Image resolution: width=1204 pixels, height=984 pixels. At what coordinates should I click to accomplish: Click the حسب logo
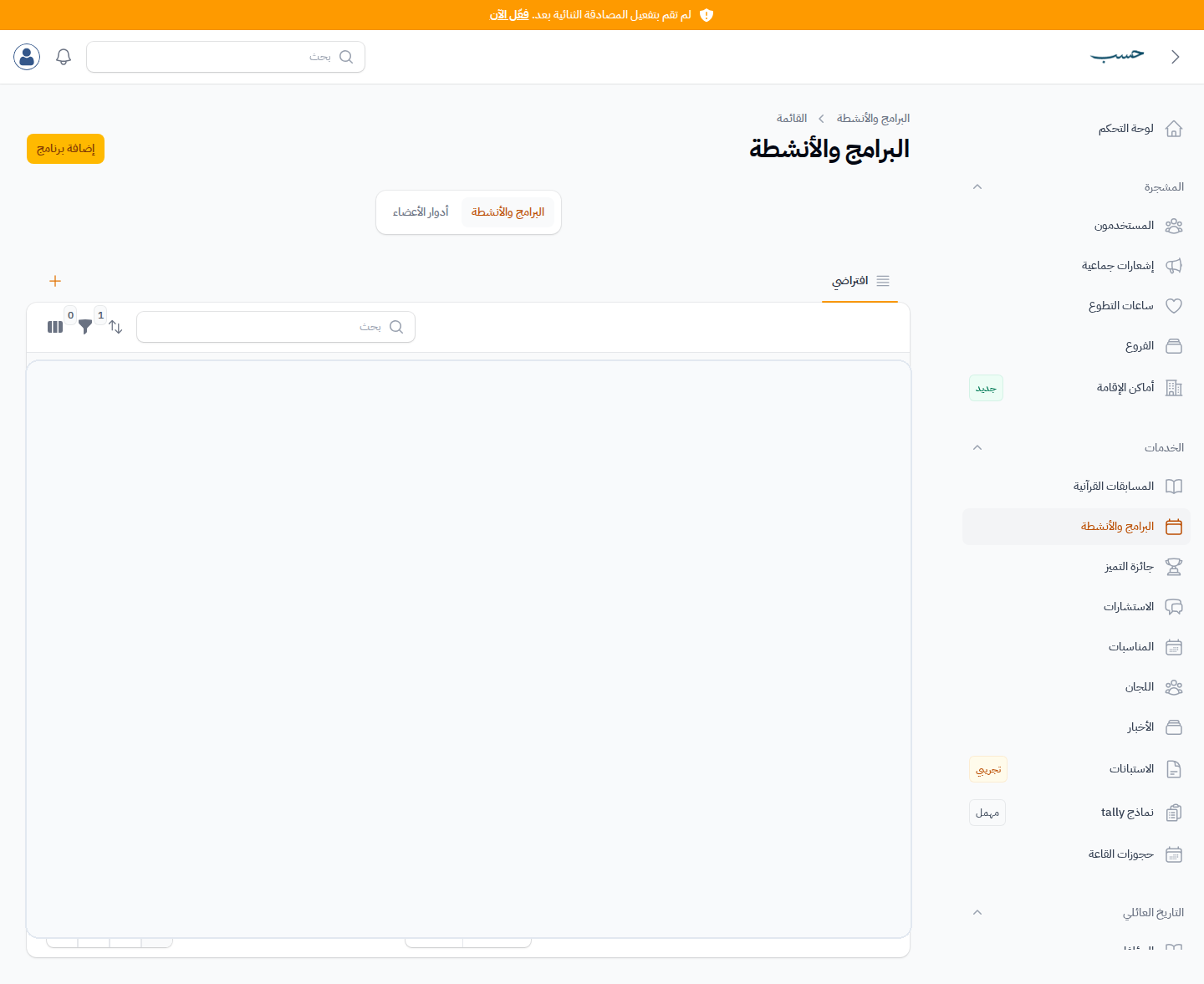1117,55
